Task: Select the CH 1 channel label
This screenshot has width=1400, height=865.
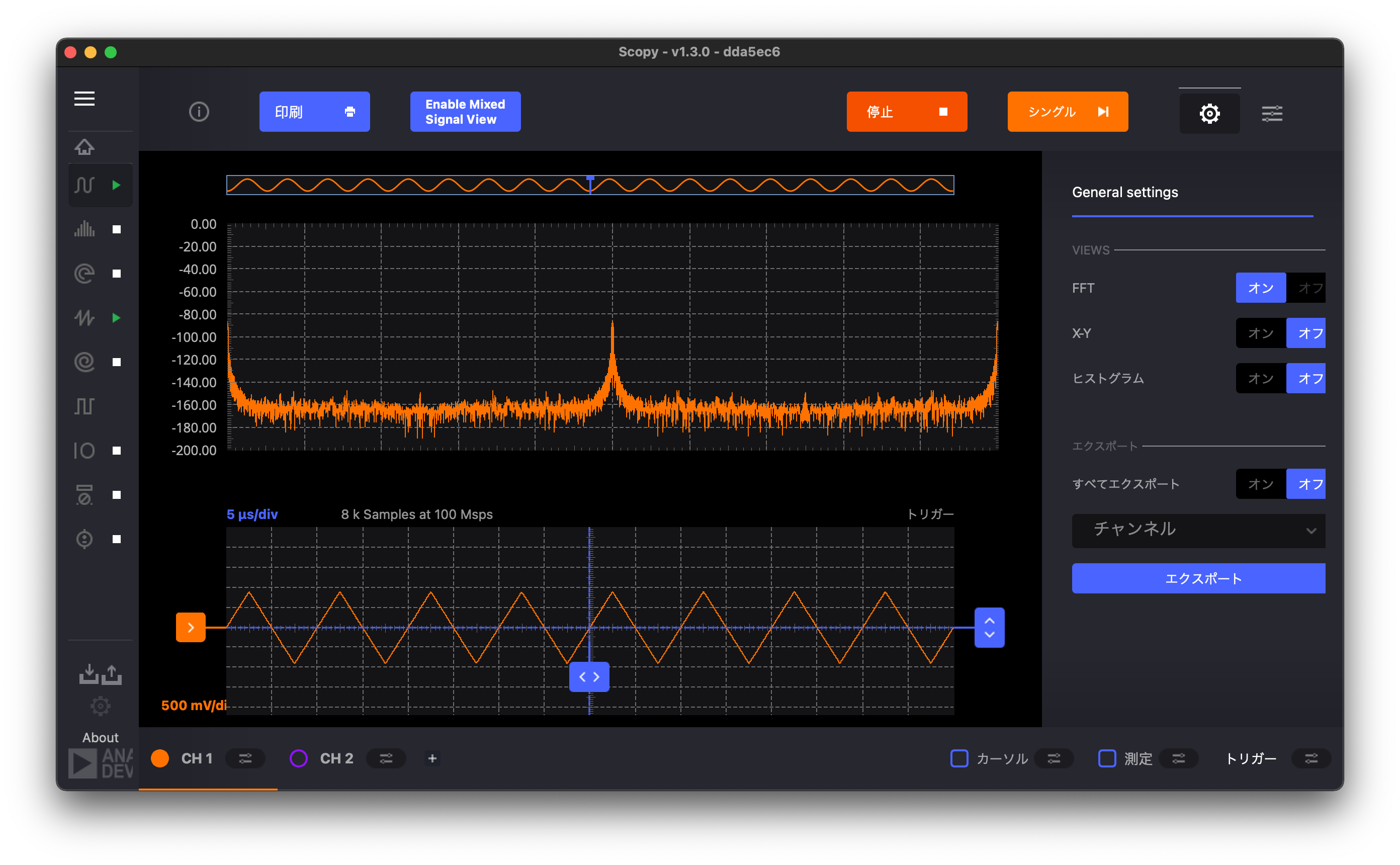Action: click(197, 758)
